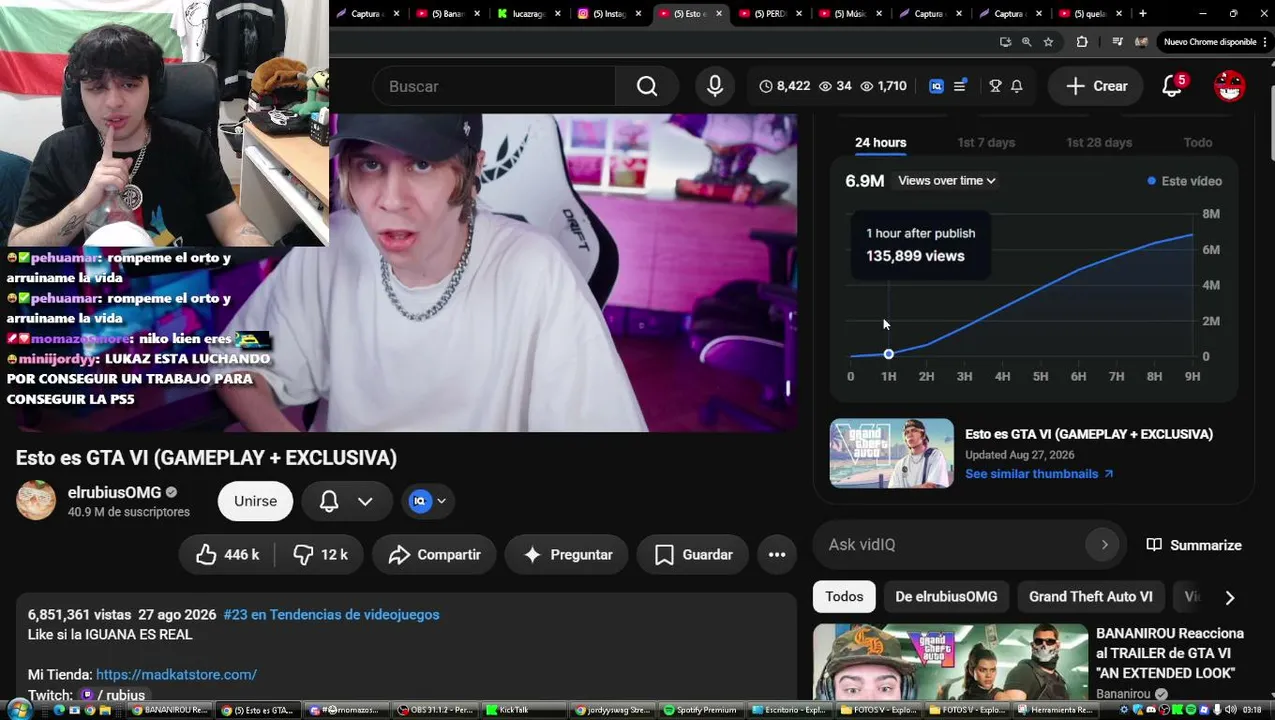Open elrubiusOMG channel avatar
1275x720 pixels.
point(36,500)
